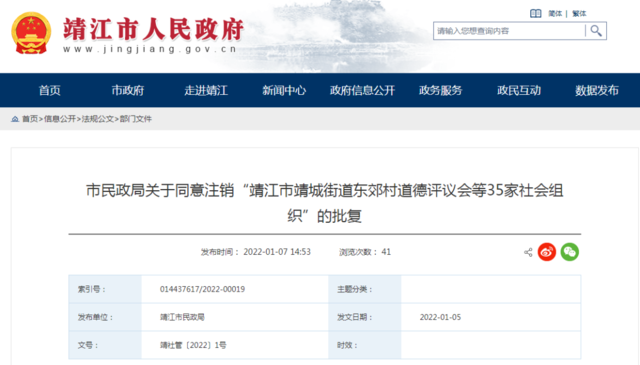640x365 pixels.
Task: Go to 首页 in breadcrumb
Action: click(x=30, y=119)
